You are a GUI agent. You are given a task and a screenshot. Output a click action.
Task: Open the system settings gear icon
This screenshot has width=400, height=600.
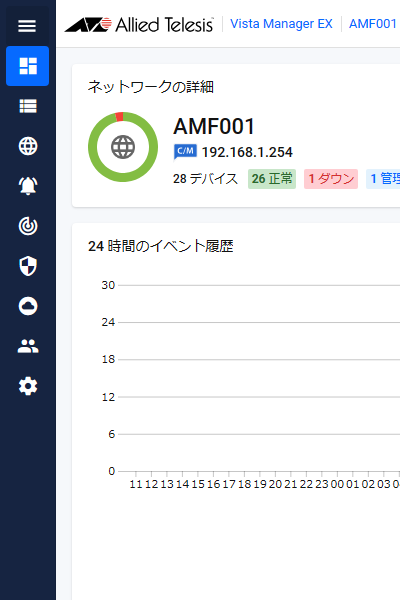[28, 386]
